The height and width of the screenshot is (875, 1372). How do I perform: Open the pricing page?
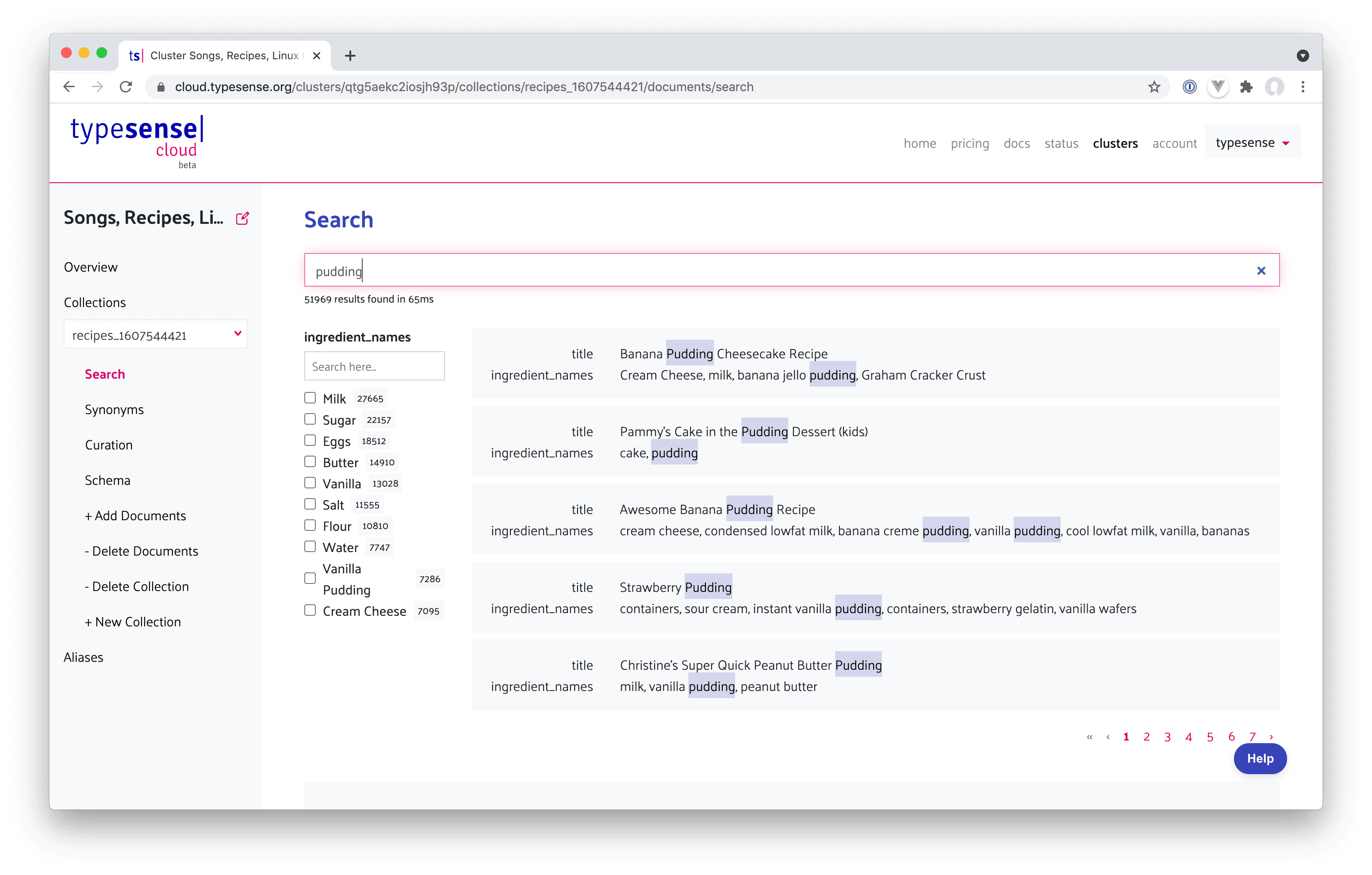point(970,144)
